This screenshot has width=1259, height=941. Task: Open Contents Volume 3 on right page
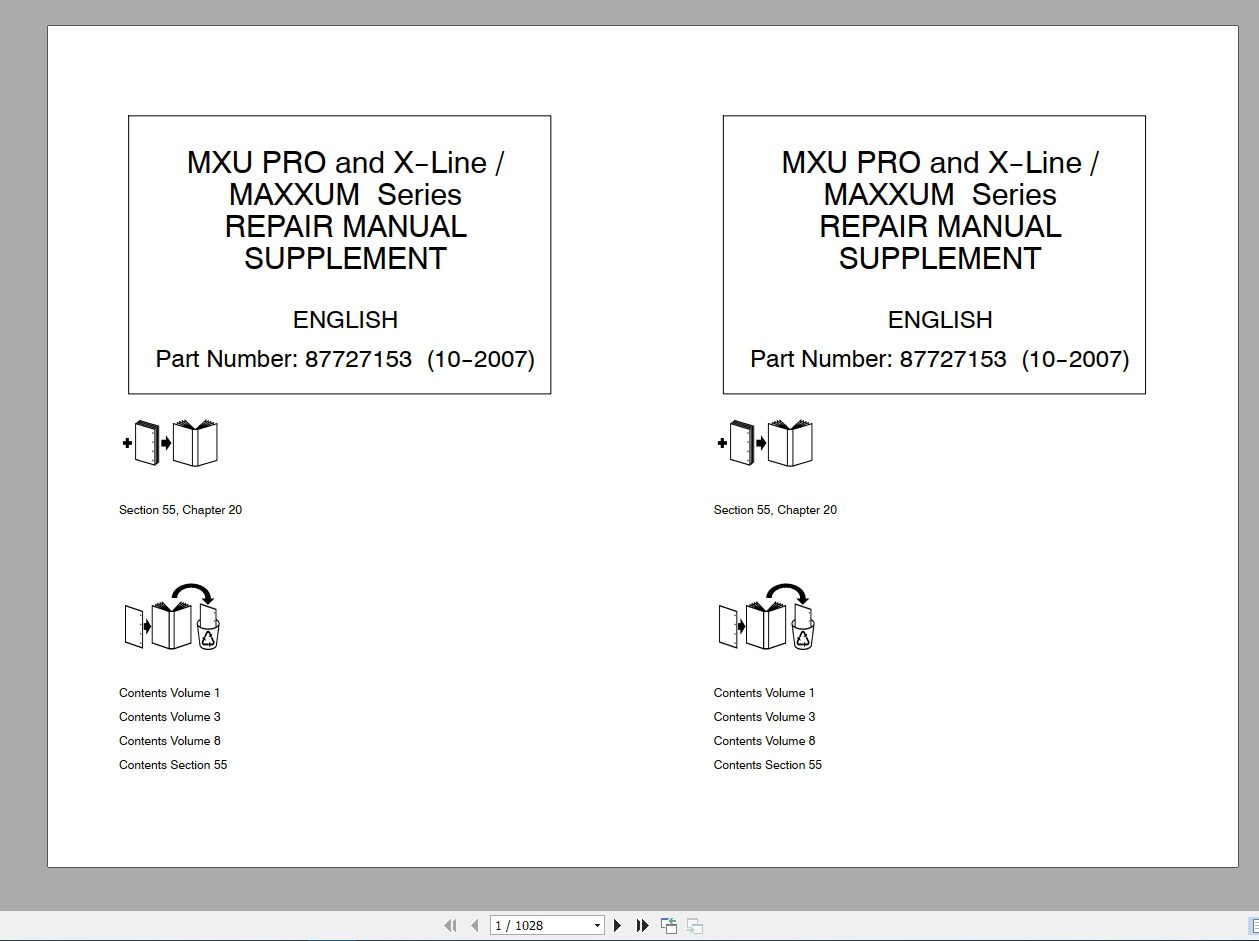tap(764, 716)
